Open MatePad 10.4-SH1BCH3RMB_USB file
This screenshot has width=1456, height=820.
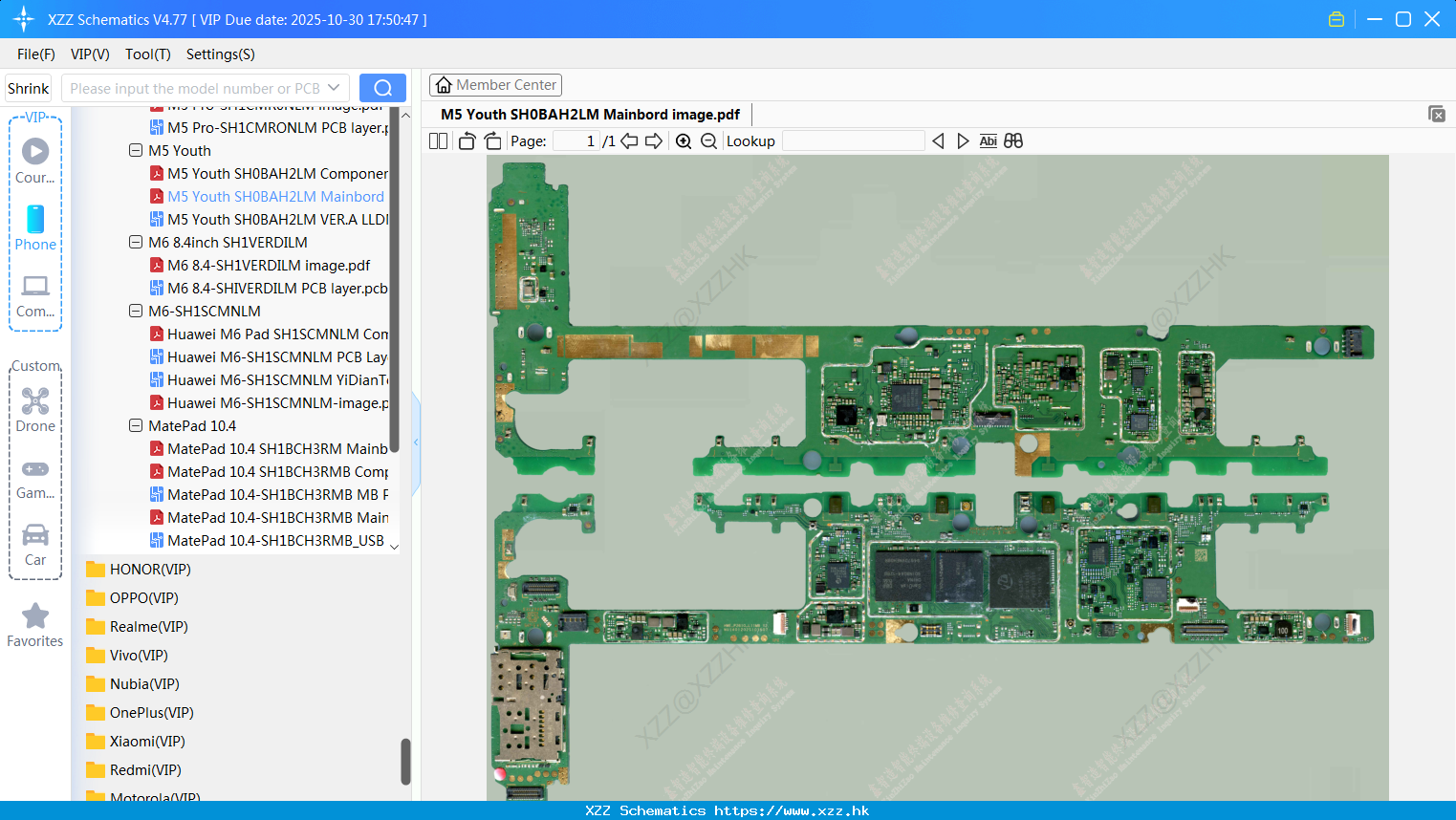pos(267,541)
